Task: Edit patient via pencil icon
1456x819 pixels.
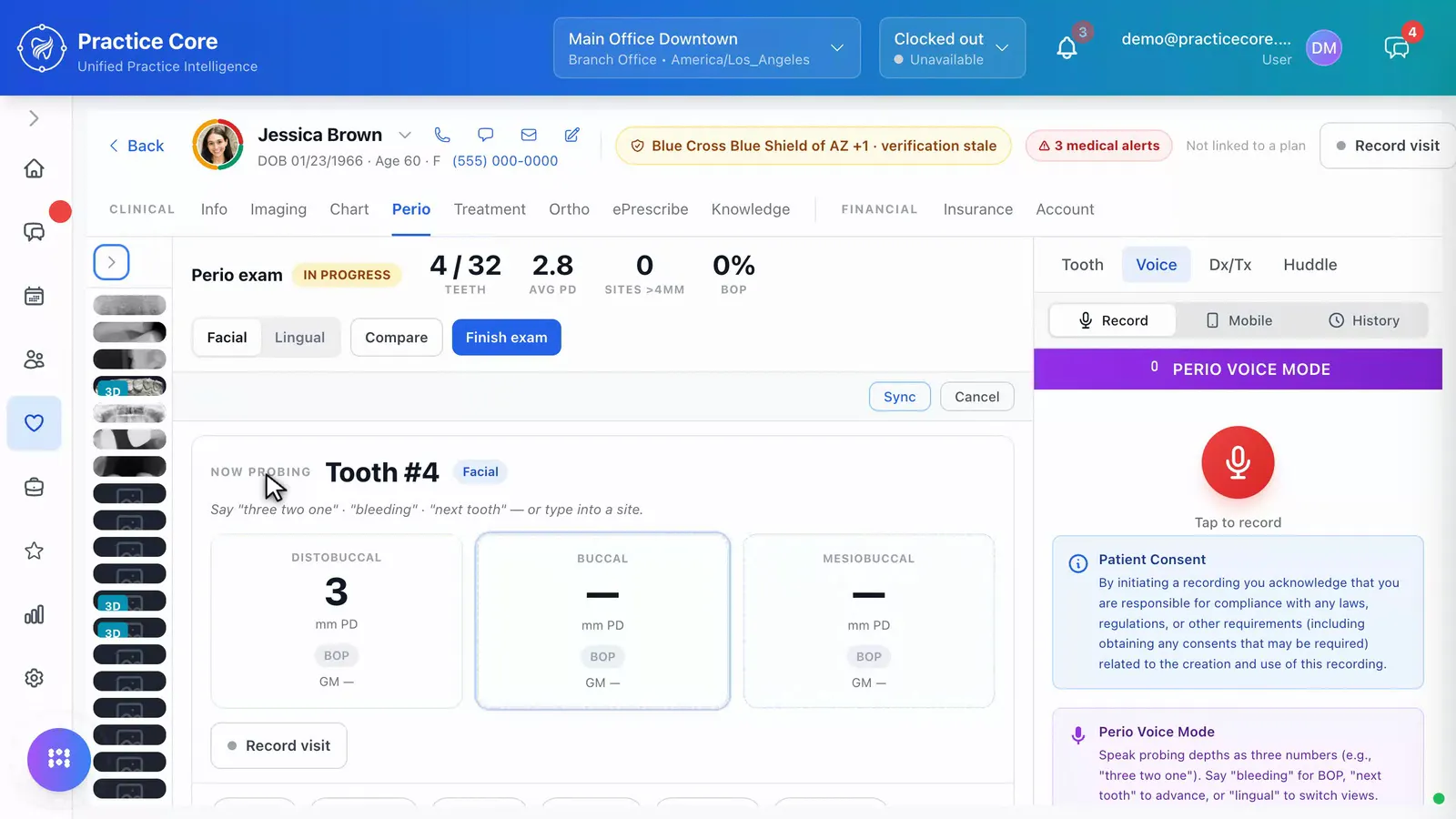Action: click(x=572, y=135)
